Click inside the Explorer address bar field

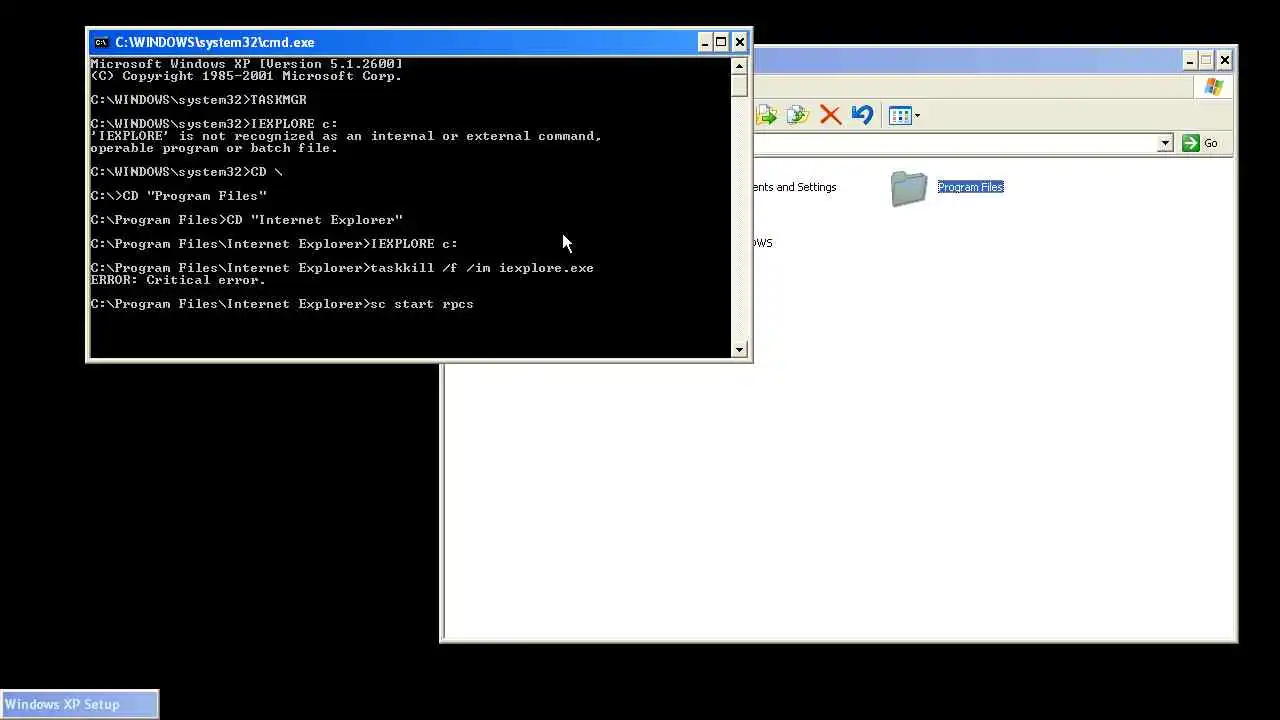click(955, 143)
